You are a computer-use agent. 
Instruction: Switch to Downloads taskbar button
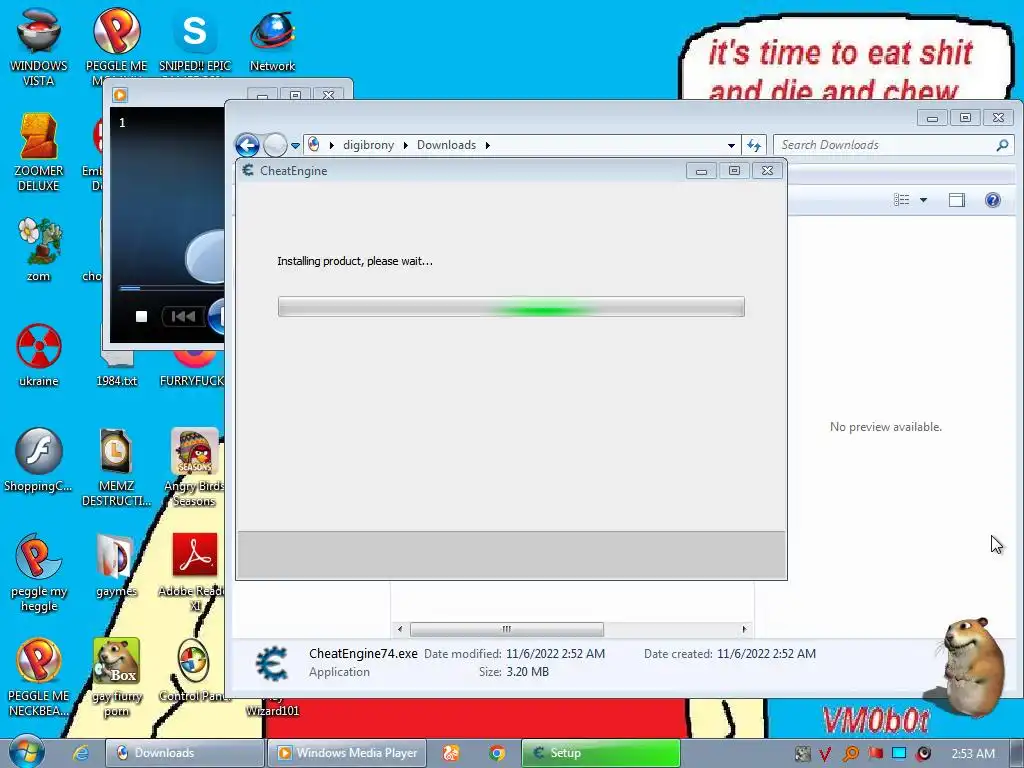[185, 753]
